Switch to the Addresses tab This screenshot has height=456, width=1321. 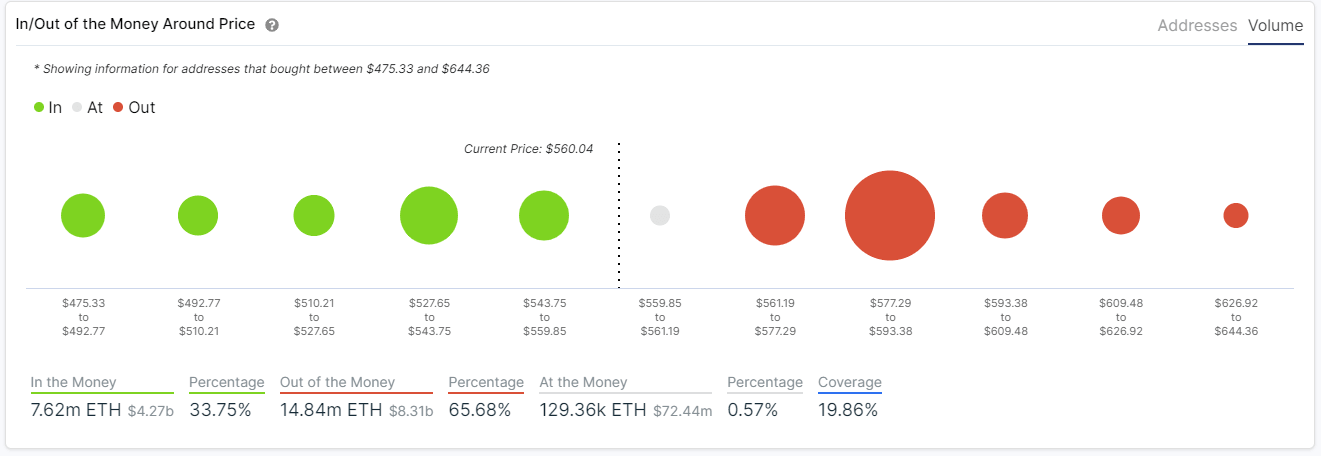(1197, 26)
